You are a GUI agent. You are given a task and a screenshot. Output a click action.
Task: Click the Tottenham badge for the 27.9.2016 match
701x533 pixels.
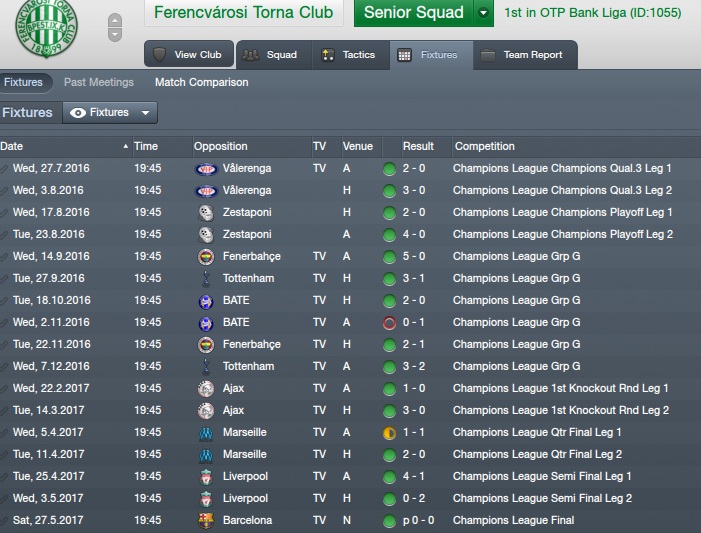point(206,279)
